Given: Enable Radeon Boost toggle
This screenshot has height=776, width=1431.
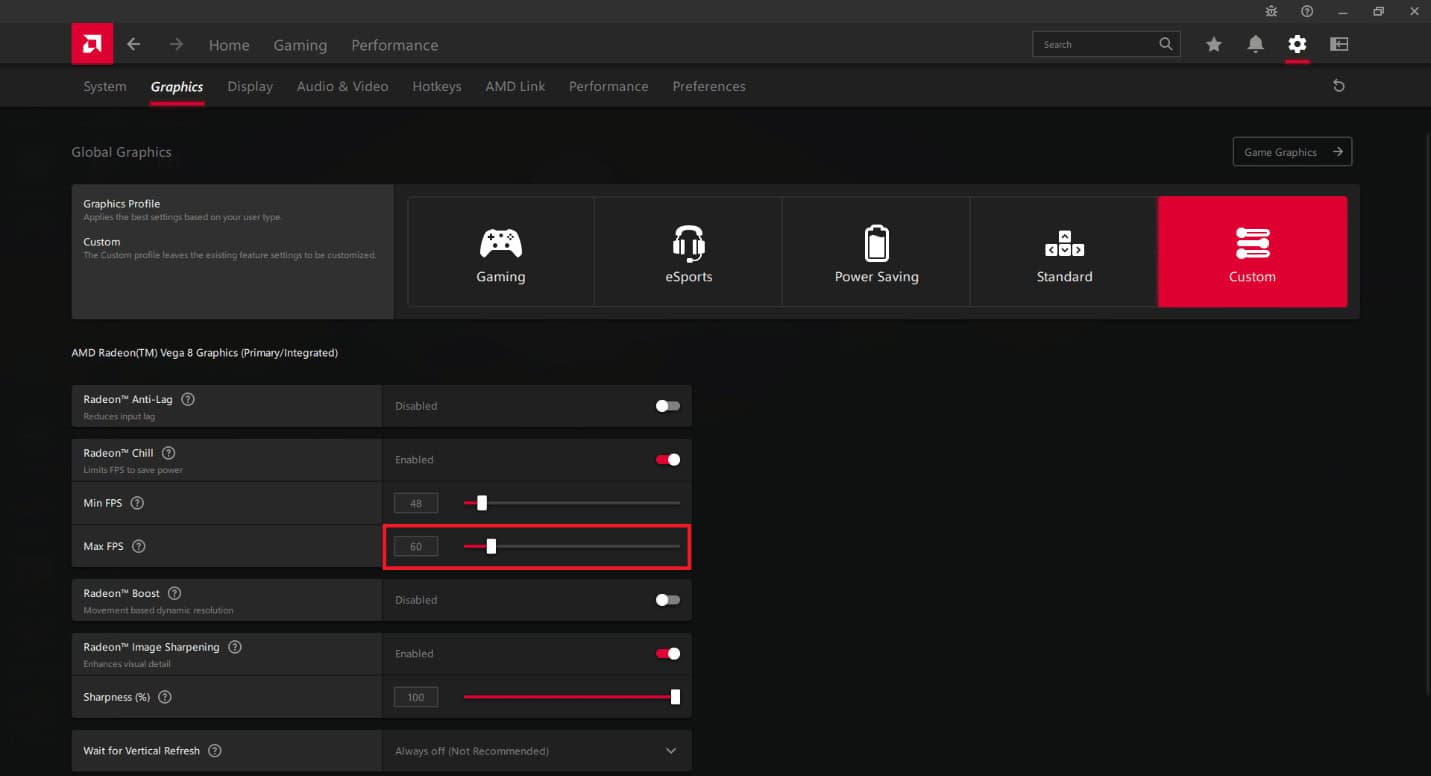Looking at the screenshot, I should point(668,600).
